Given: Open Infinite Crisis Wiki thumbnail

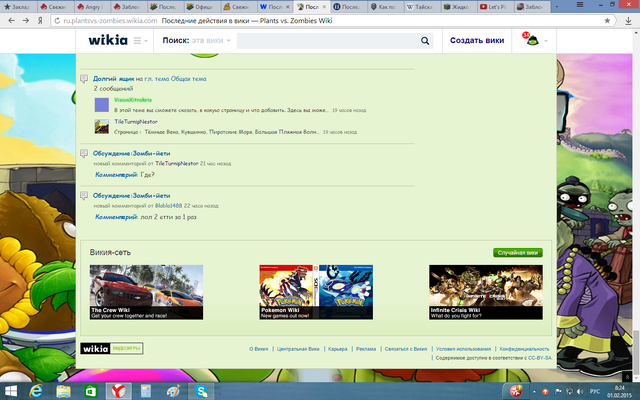Looking at the screenshot, I should coord(486,292).
